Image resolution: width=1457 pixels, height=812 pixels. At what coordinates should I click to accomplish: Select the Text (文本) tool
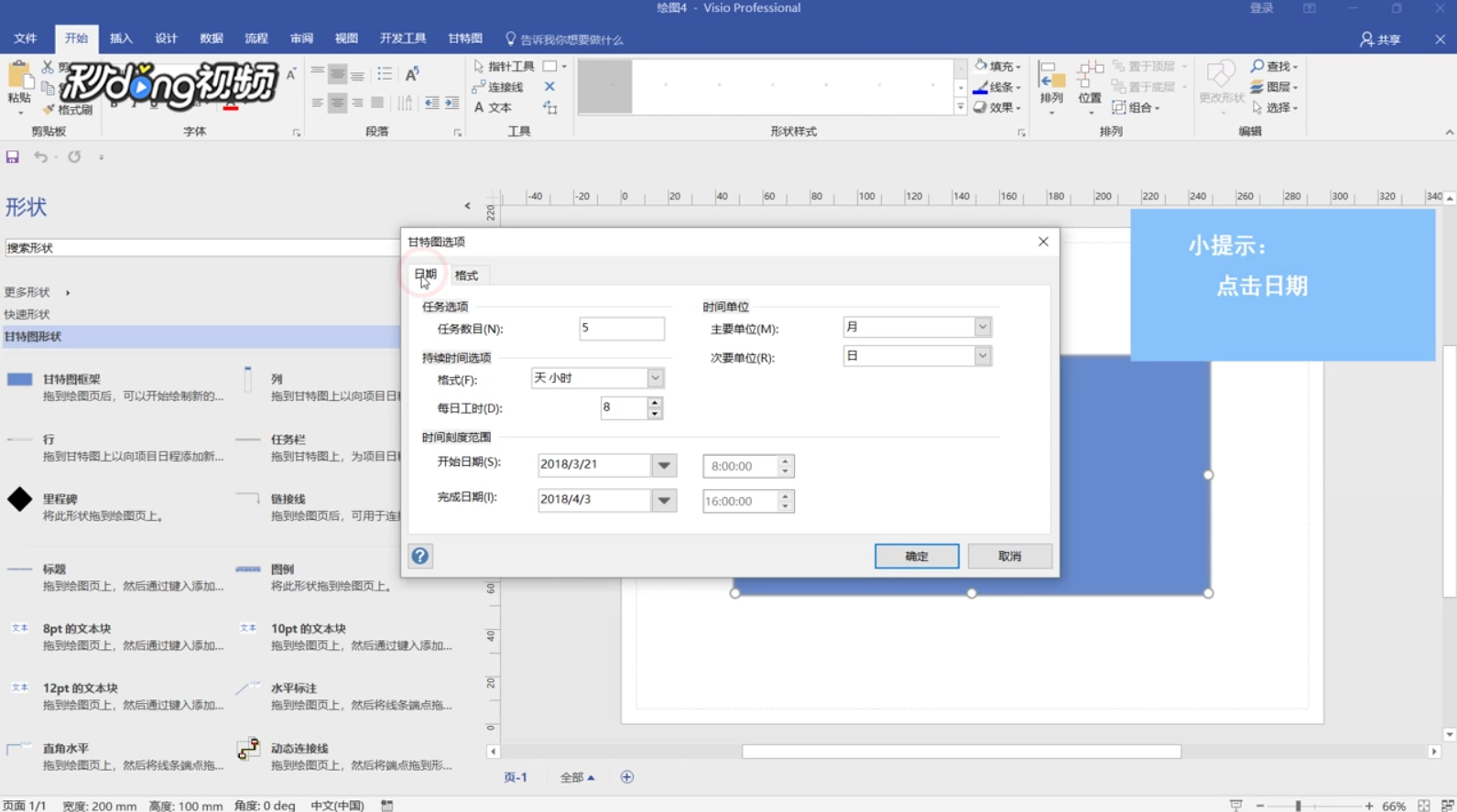pos(493,107)
